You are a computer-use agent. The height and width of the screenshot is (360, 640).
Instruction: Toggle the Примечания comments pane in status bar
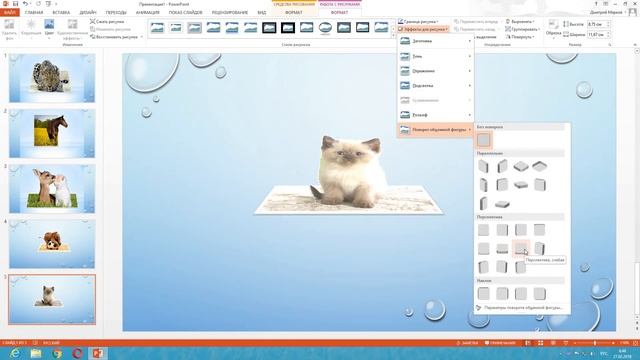[500, 343]
